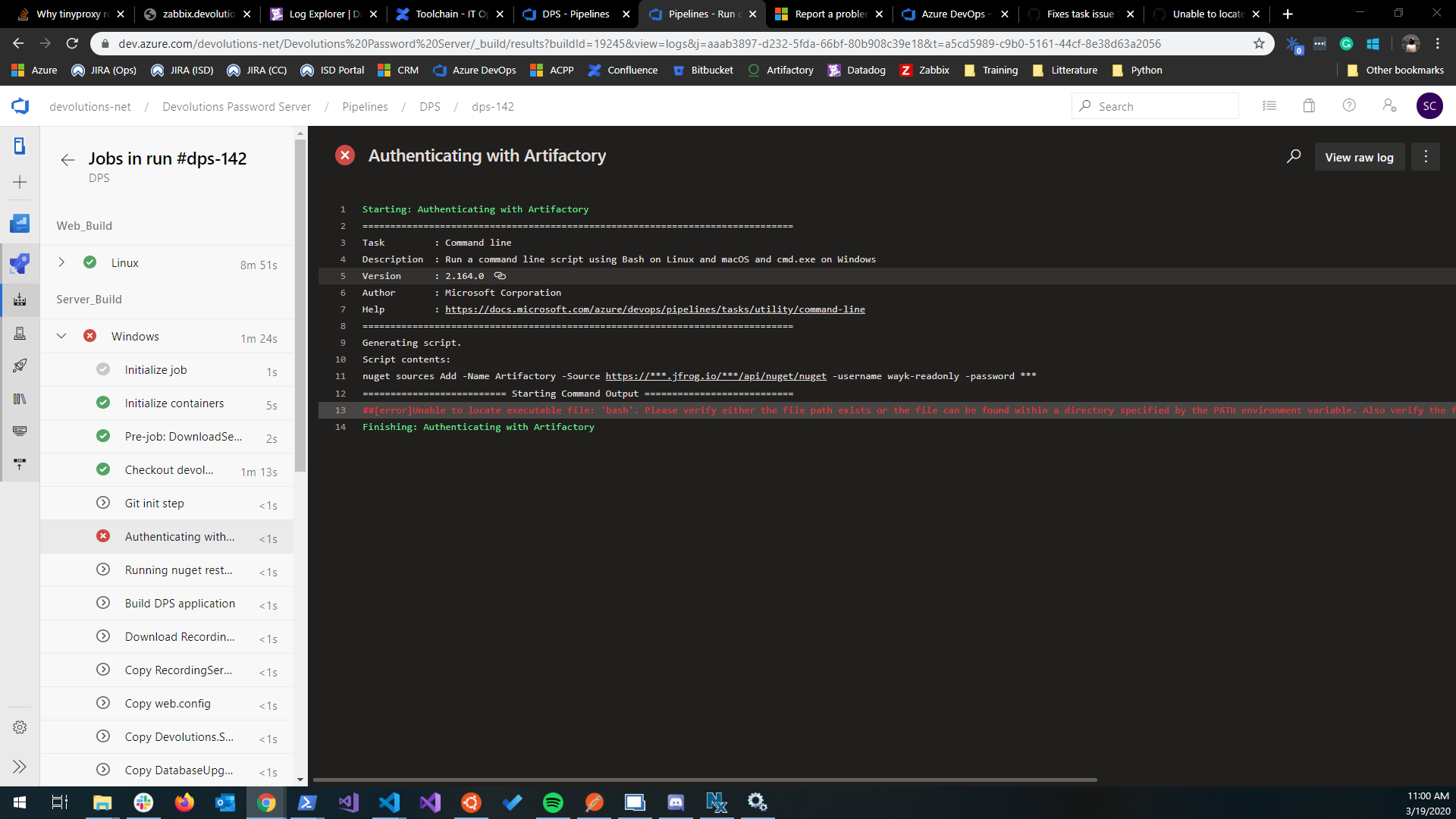1456x819 pixels.
Task: Select the Checkout devol... step
Action: click(x=169, y=470)
